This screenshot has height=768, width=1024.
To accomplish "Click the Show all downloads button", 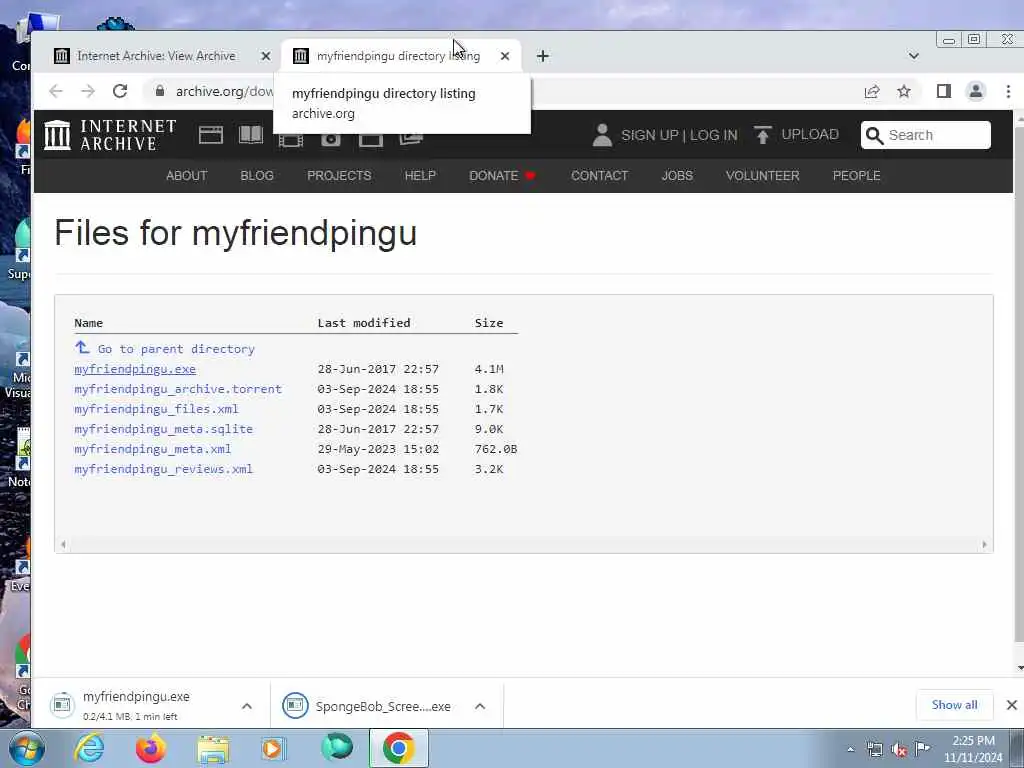I will click(955, 705).
